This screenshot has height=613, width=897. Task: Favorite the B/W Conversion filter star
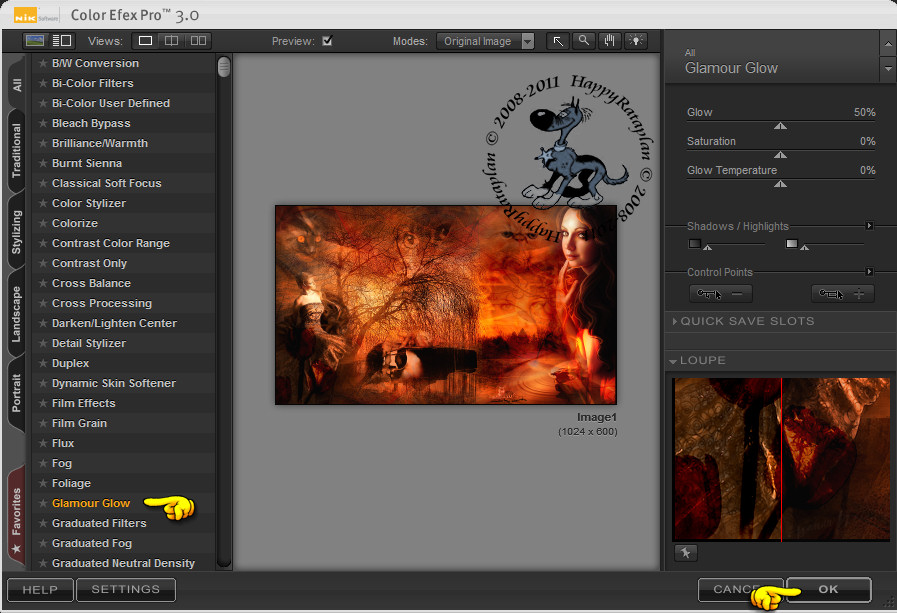pyautogui.click(x=42, y=63)
